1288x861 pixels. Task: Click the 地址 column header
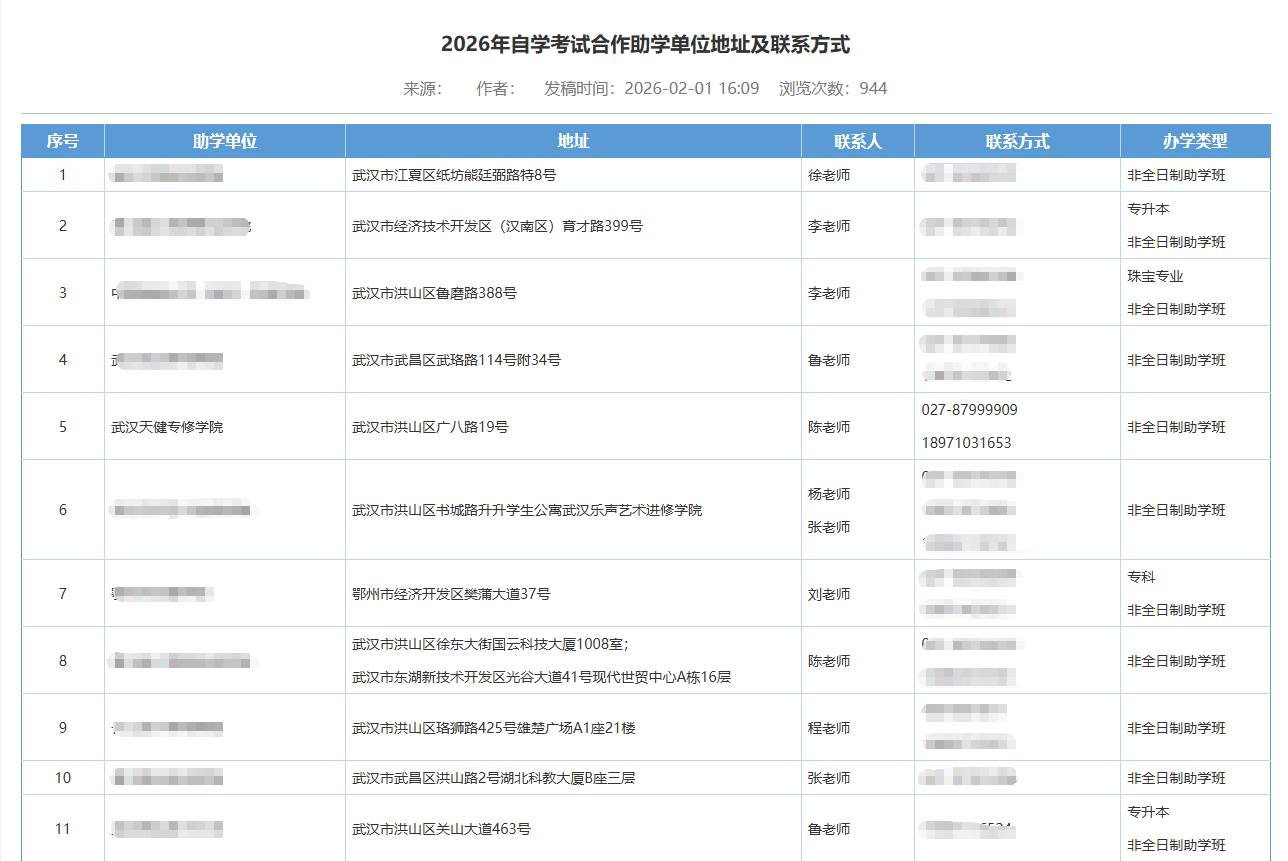click(572, 140)
